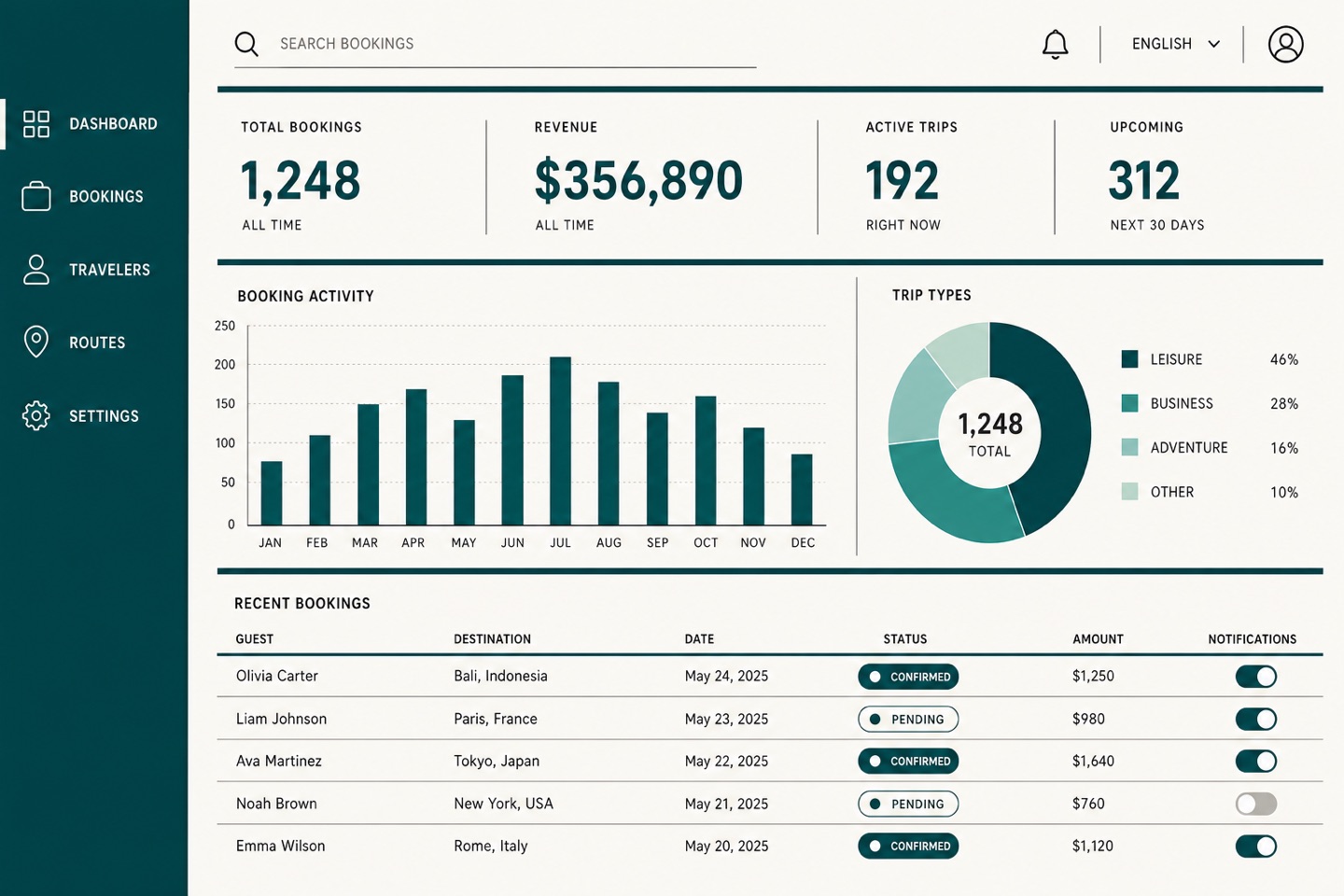Viewport: 1344px width, 896px height.
Task: Click the JUL bar in Booking Activity
Action: coord(560,441)
